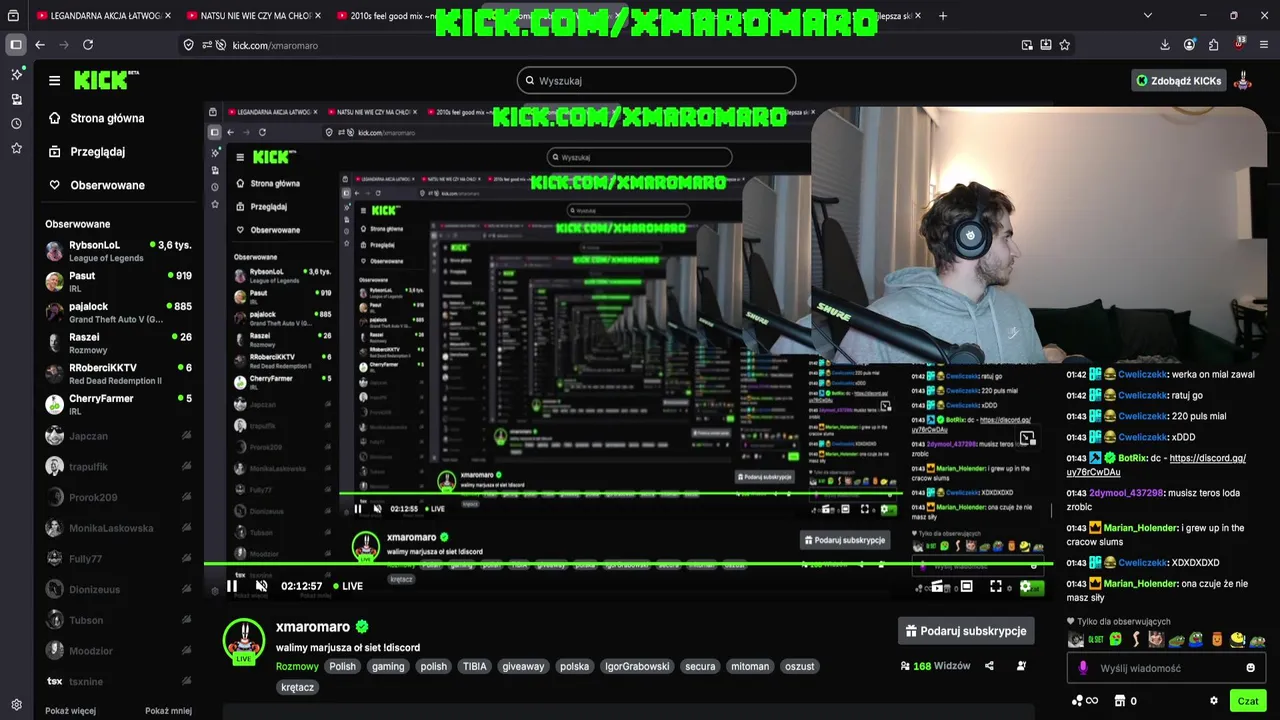Open a new browser tab
Viewport: 1280px width, 720px height.
(x=942, y=16)
